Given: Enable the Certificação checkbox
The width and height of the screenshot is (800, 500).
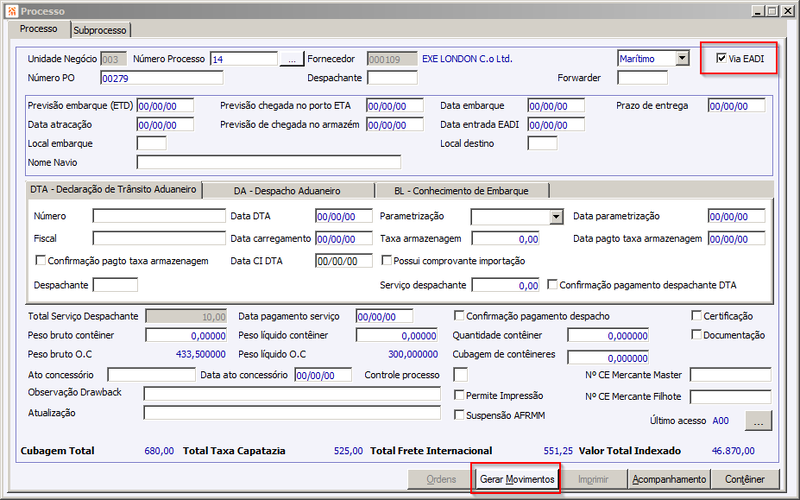Looking at the screenshot, I should pos(696,316).
